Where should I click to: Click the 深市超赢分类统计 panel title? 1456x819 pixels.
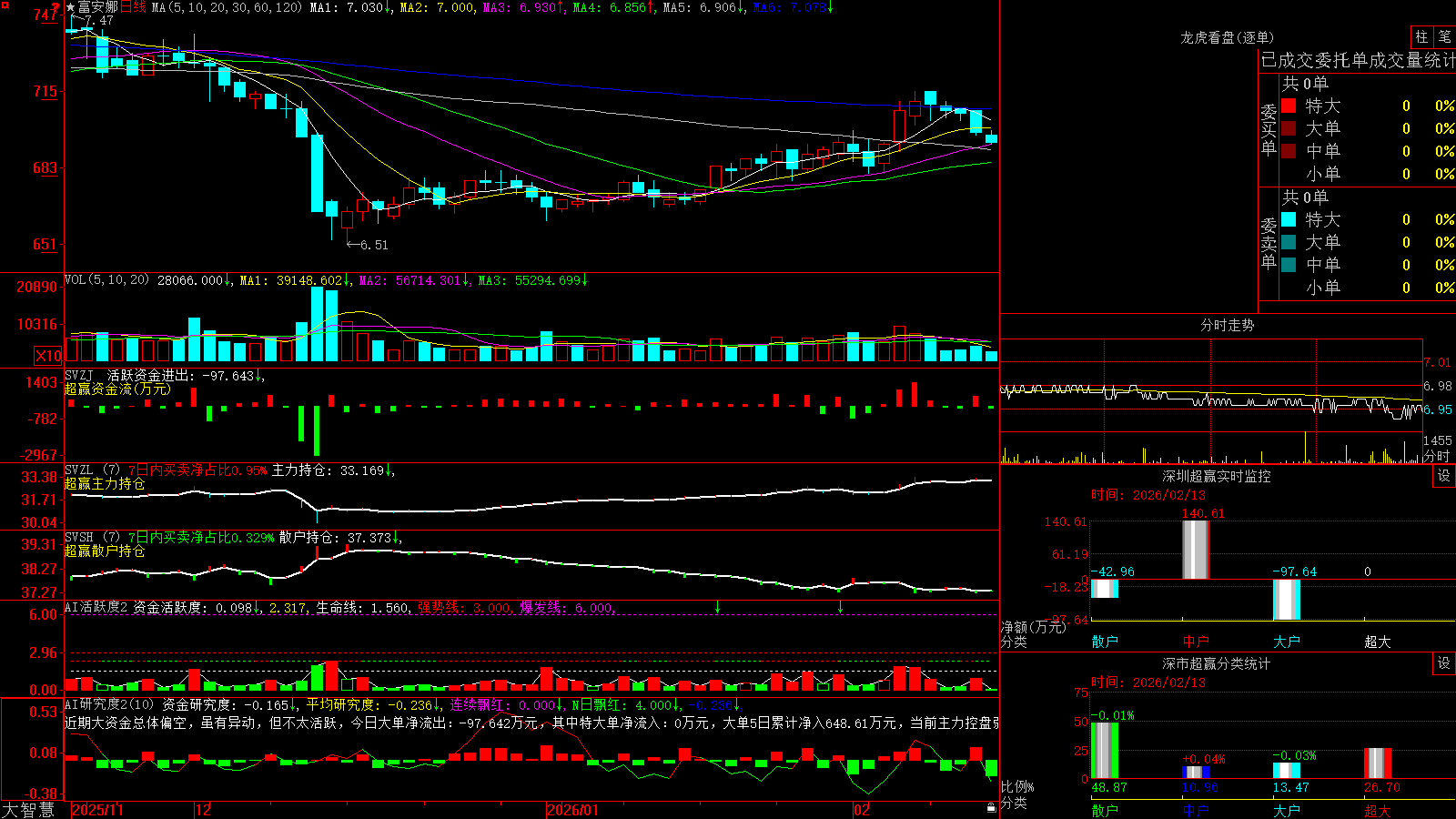[x=1216, y=663]
